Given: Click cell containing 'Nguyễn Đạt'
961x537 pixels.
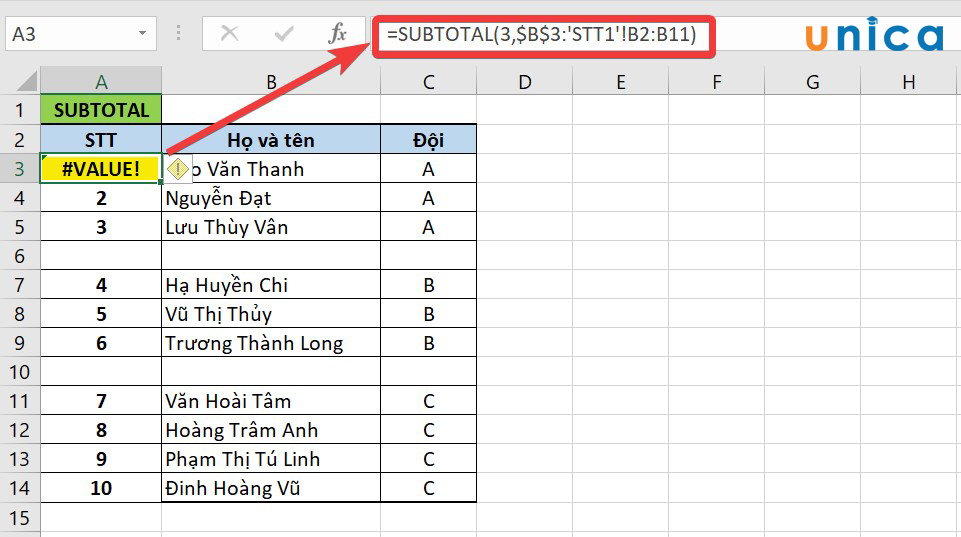Looking at the screenshot, I should (271, 198).
